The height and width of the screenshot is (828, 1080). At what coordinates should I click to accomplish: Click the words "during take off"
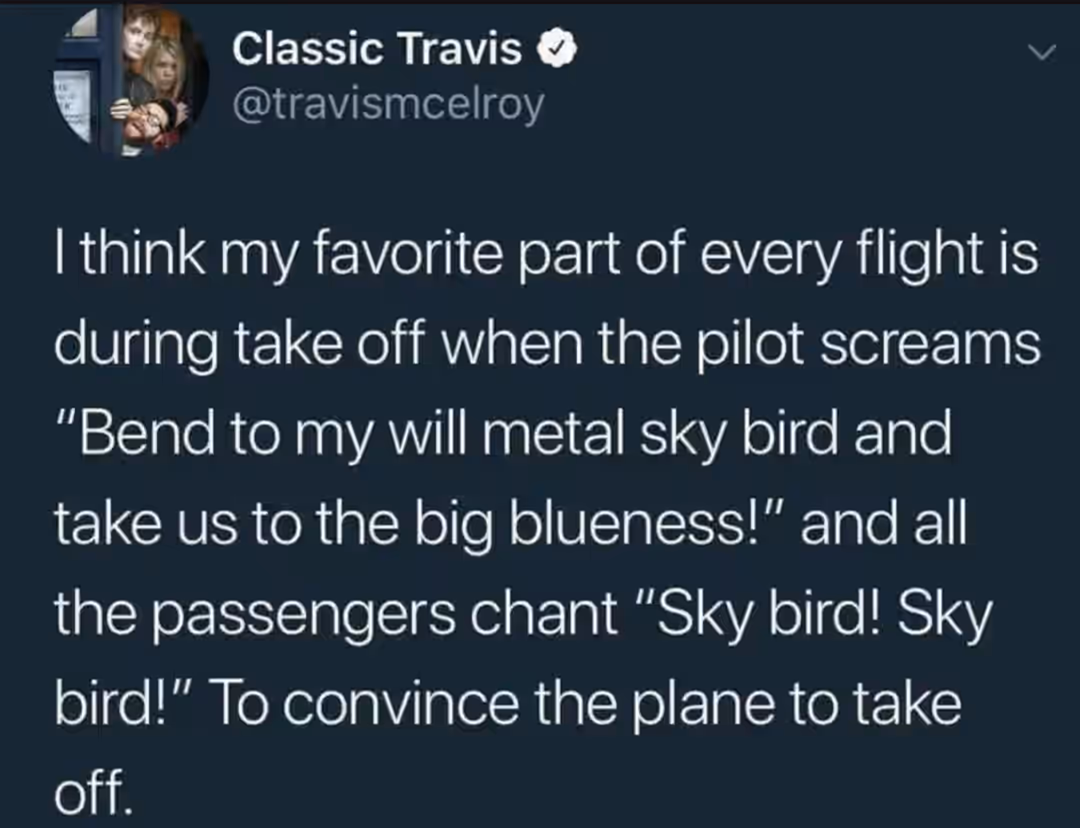tap(238, 344)
